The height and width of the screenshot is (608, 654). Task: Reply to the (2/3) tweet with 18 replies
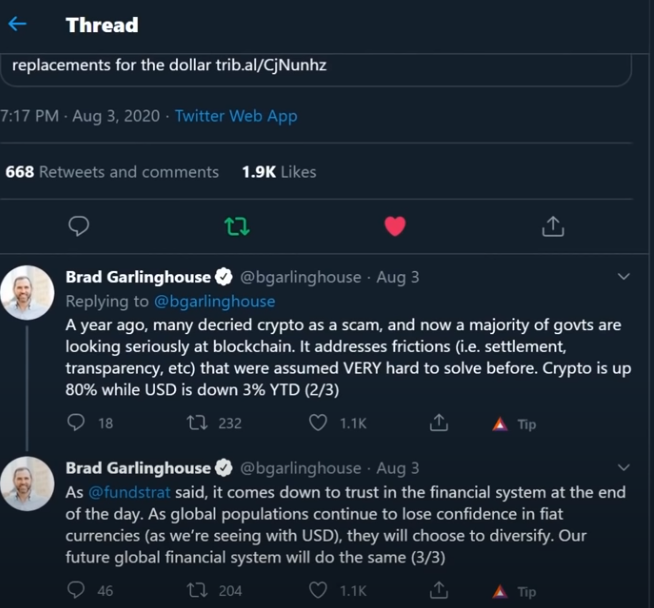pyautogui.click(x=78, y=423)
